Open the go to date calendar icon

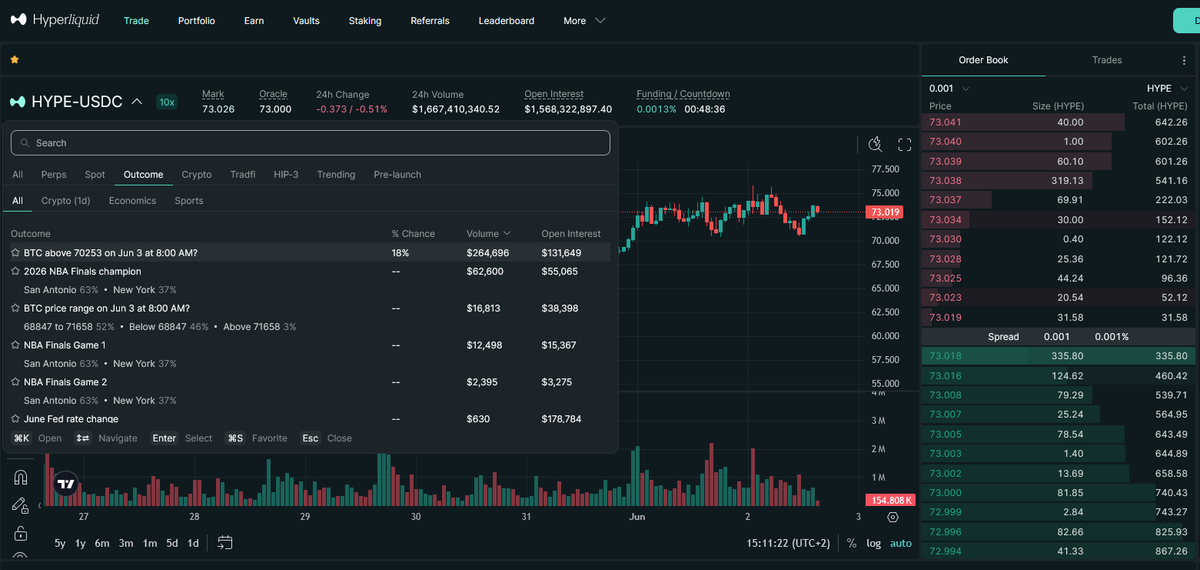click(225, 543)
